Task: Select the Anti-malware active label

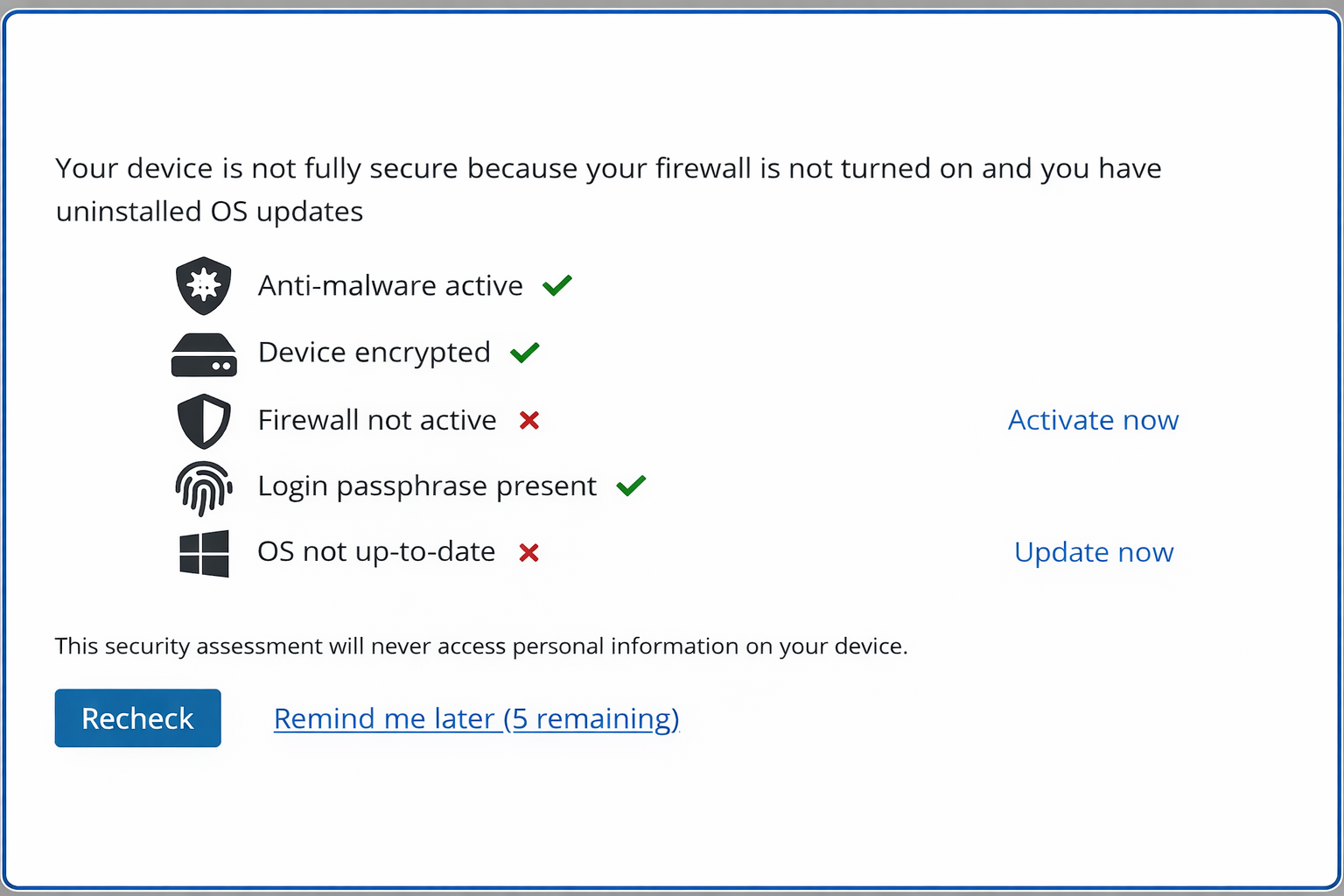Action: point(389,284)
